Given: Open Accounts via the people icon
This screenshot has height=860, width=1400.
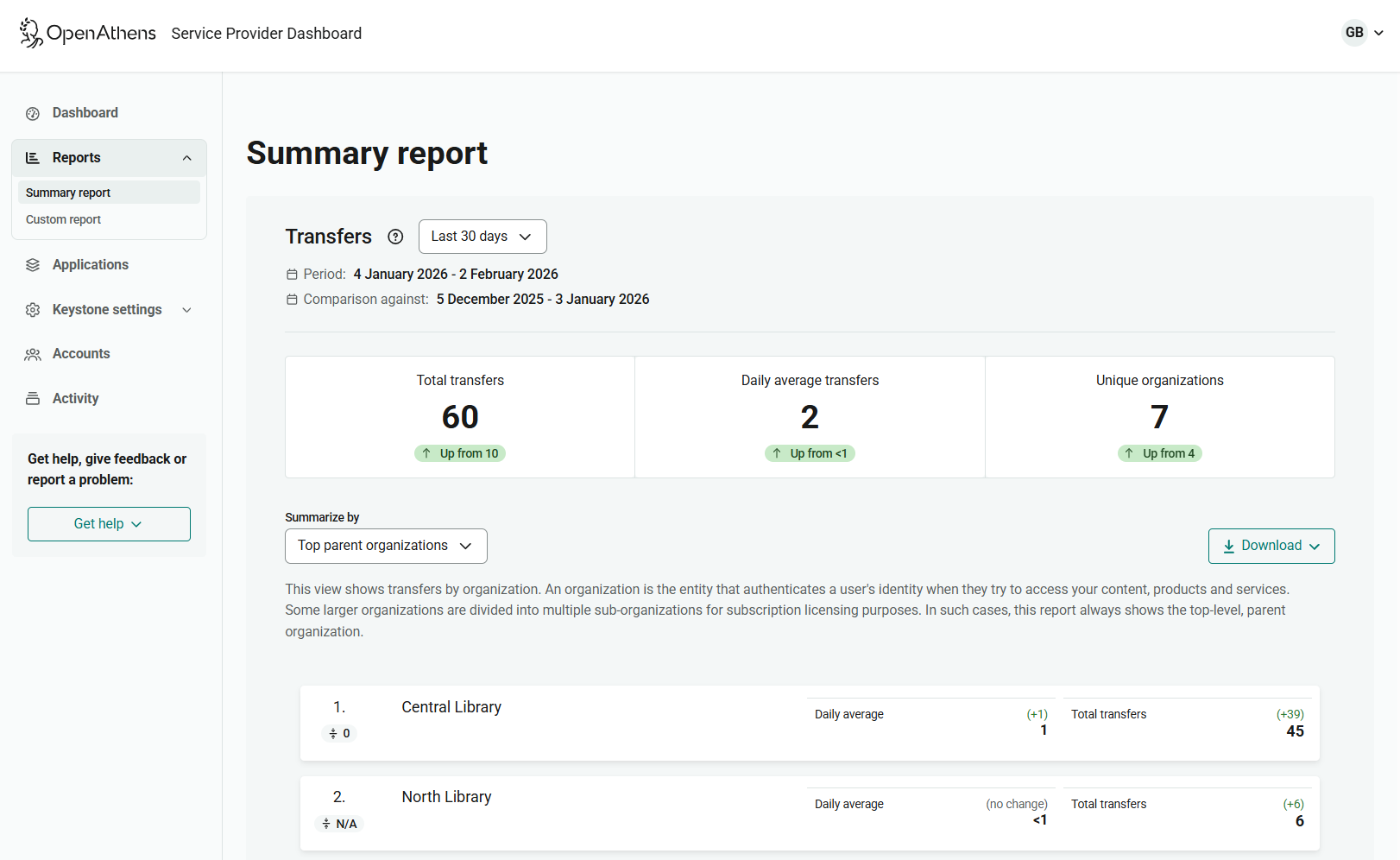Looking at the screenshot, I should click(x=33, y=353).
